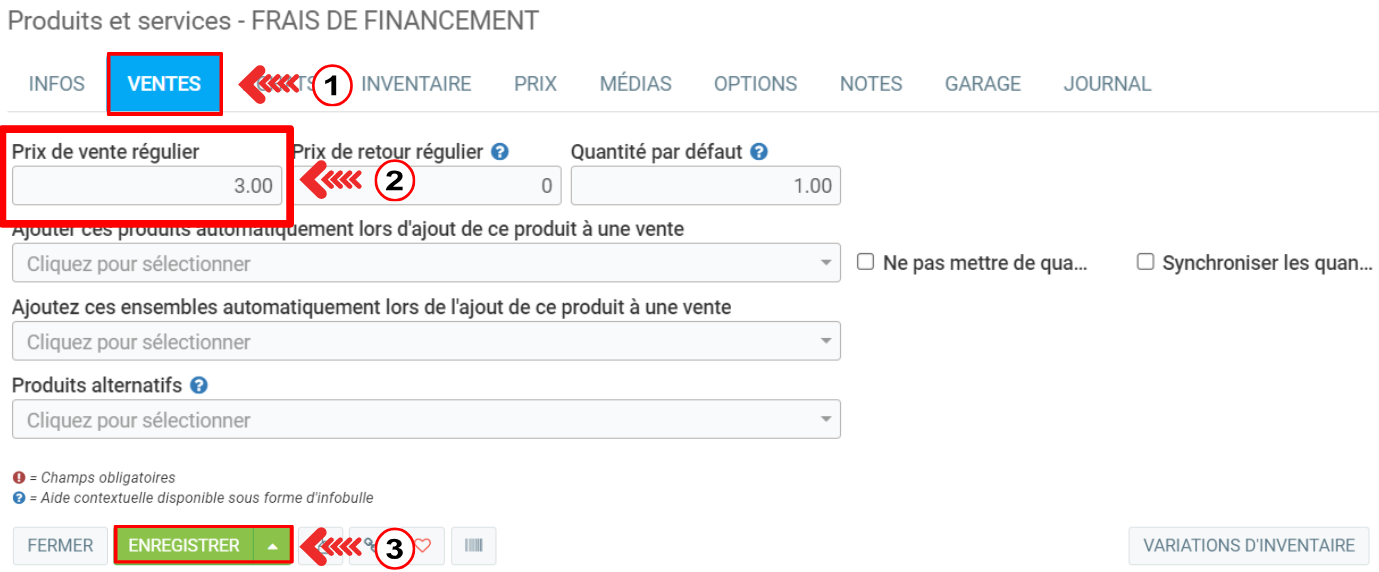Open VARIATIONS D'INVENTAIRE

[1249, 546]
